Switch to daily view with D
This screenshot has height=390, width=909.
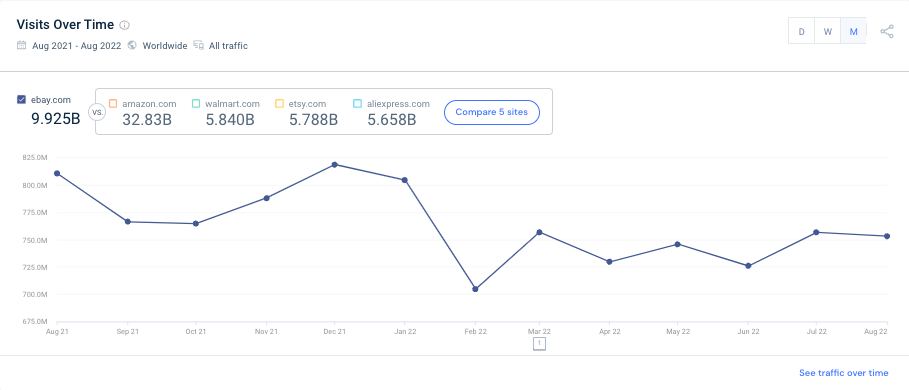(x=802, y=31)
